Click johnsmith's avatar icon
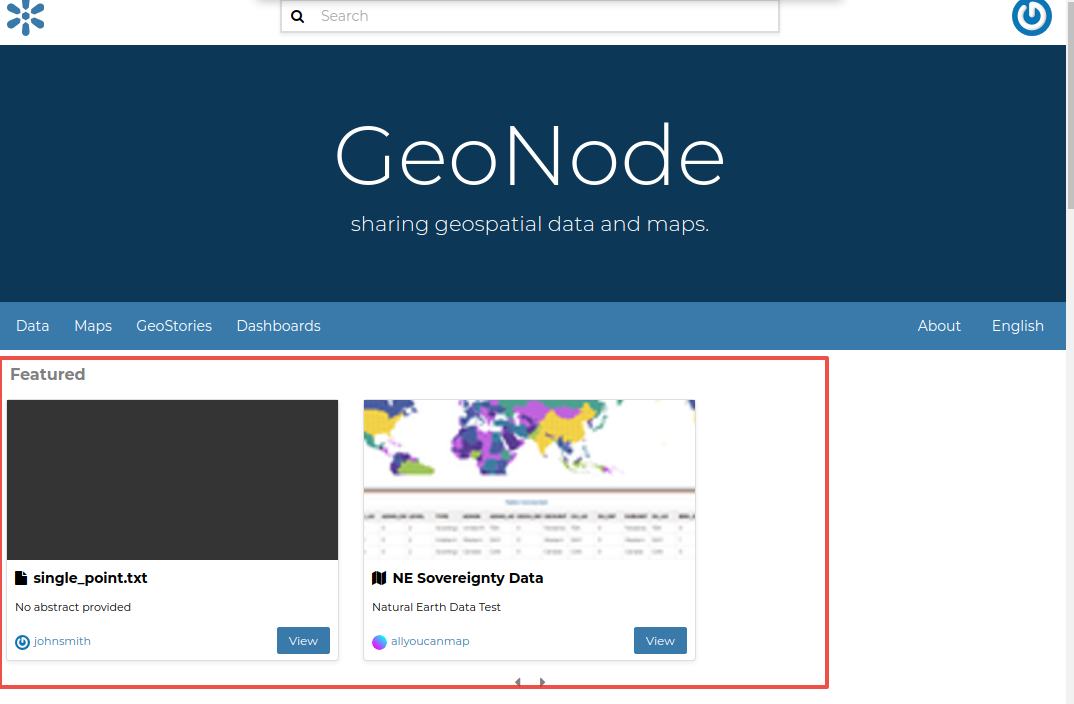 [x=22, y=641]
